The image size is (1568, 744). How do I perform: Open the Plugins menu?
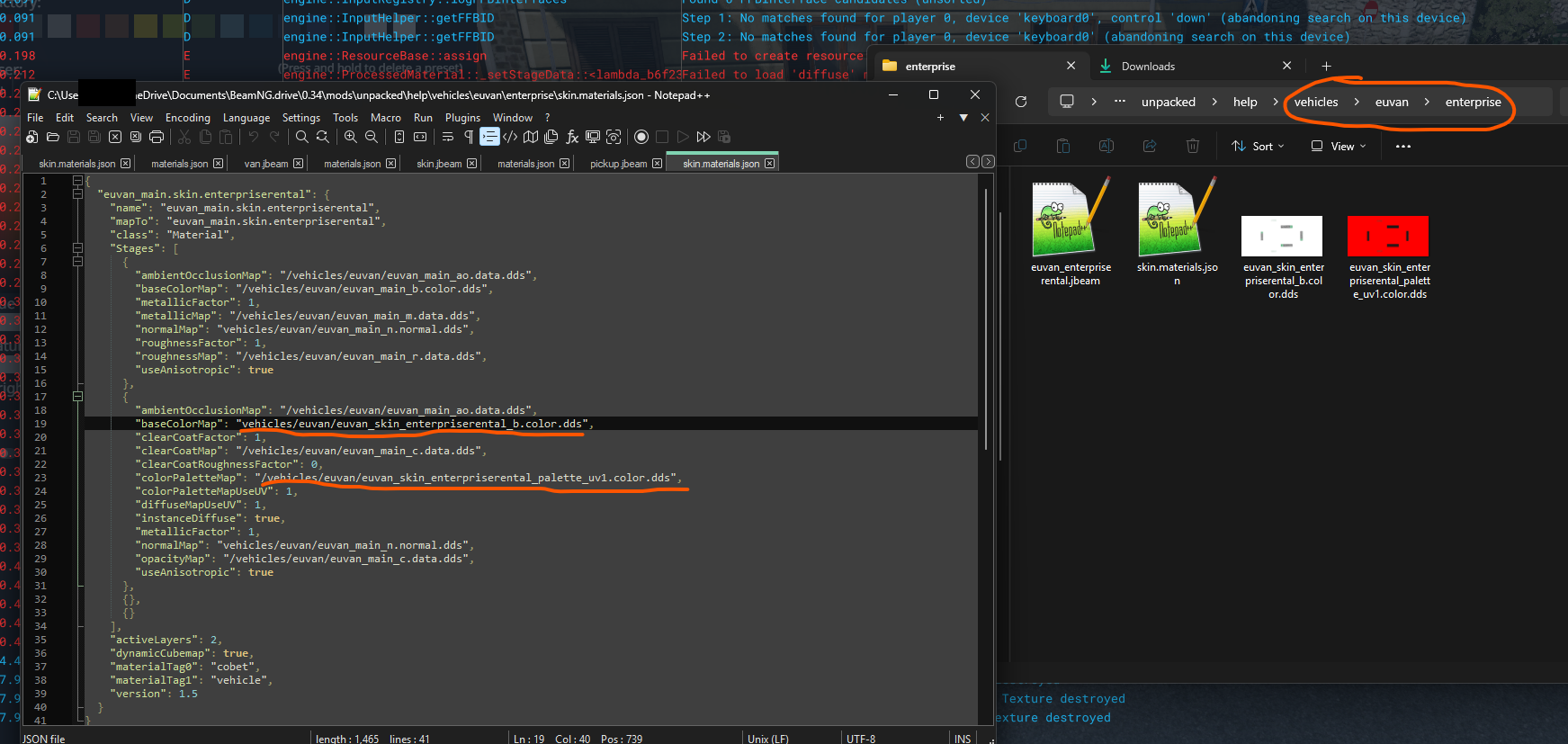[462, 118]
